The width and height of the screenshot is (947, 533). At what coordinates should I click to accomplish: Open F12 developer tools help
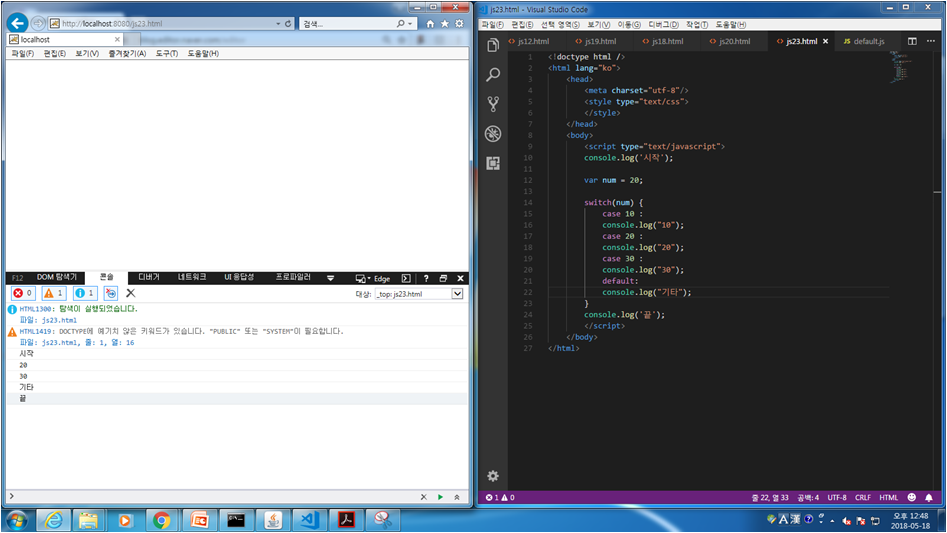tap(426, 278)
